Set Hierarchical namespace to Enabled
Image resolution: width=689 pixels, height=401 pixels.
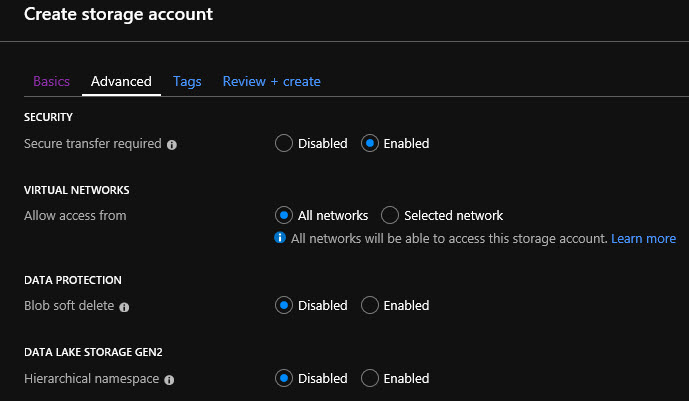point(370,378)
